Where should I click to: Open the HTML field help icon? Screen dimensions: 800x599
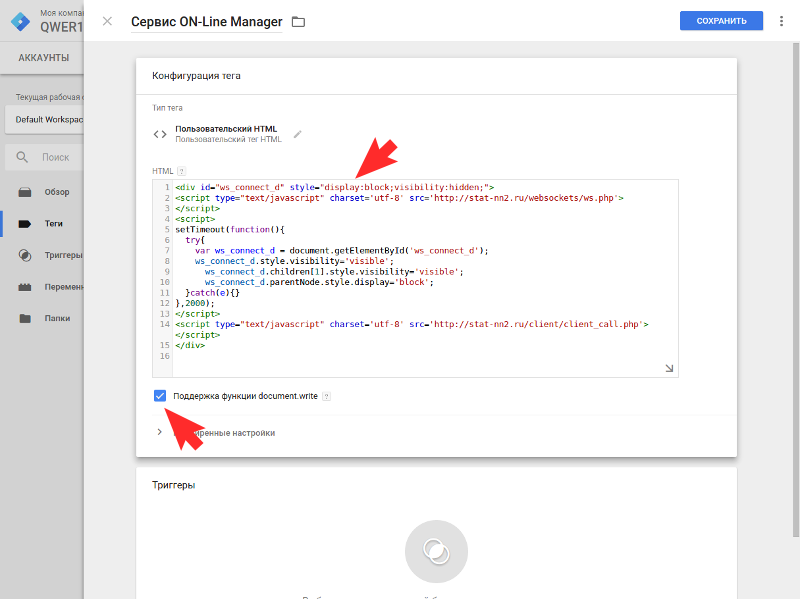click(x=181, y=171)
